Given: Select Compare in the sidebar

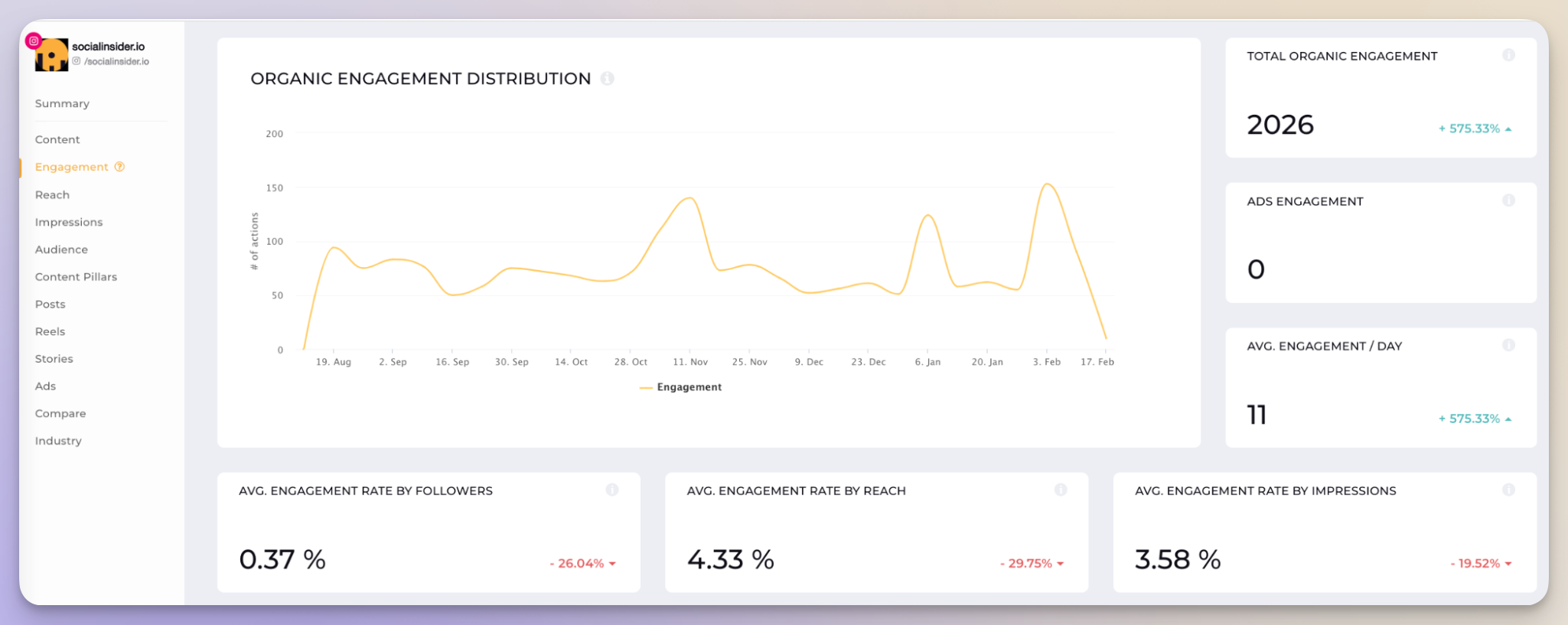Looking at the screenshot, I should pos(60,413).
